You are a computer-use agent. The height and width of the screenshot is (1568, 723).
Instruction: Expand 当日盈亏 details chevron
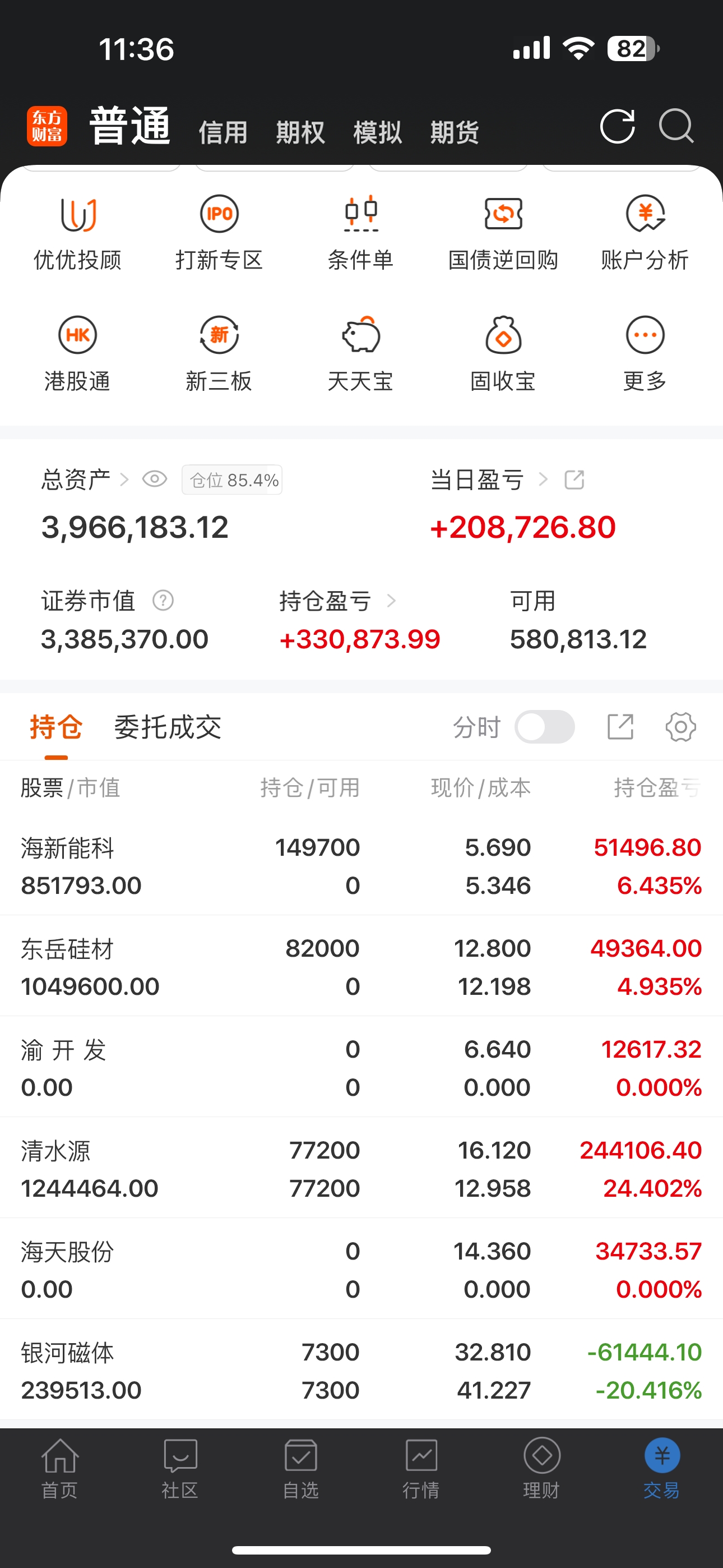543,480
